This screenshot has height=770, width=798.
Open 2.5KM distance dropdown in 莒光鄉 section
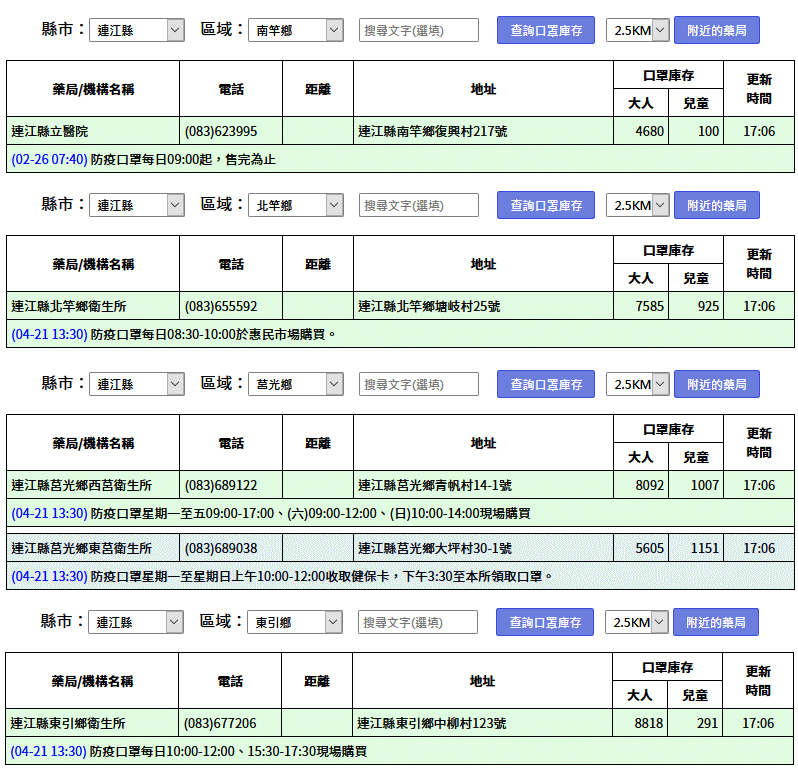637,384
